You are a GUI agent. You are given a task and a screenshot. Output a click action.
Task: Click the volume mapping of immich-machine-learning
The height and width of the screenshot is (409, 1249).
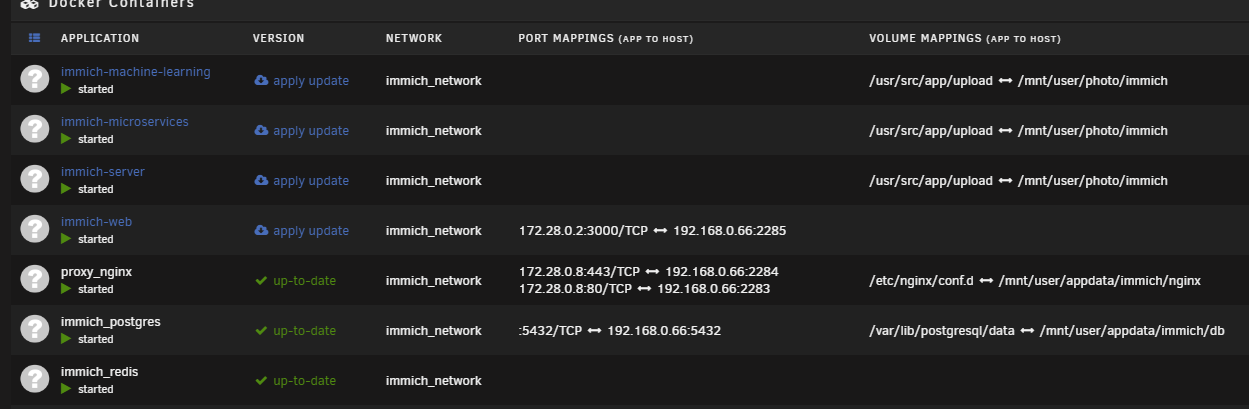(x=1019, y=80)
